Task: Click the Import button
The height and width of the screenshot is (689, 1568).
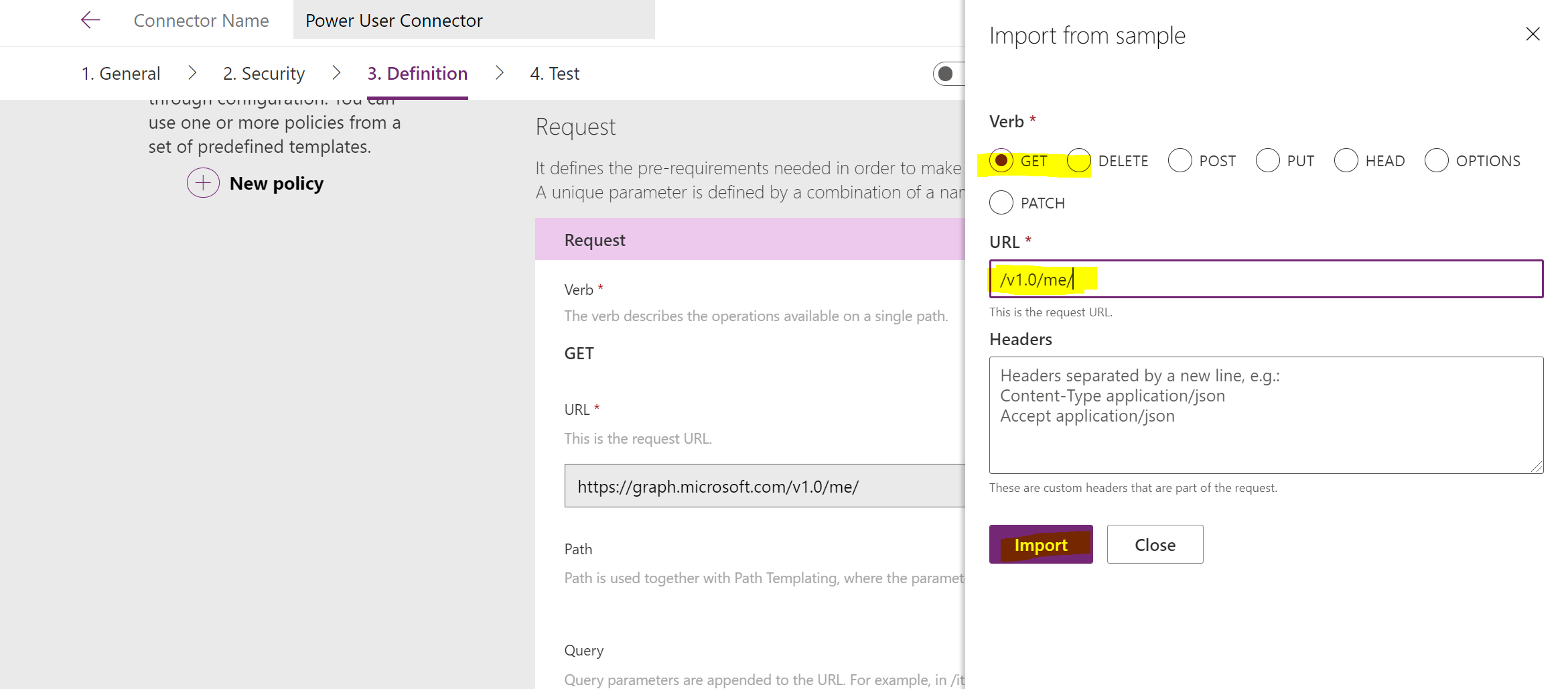Action: (x=1040, y=544)
